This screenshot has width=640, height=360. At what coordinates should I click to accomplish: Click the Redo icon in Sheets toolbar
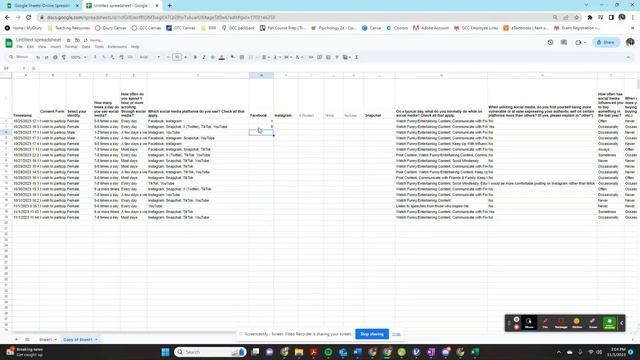47,58
